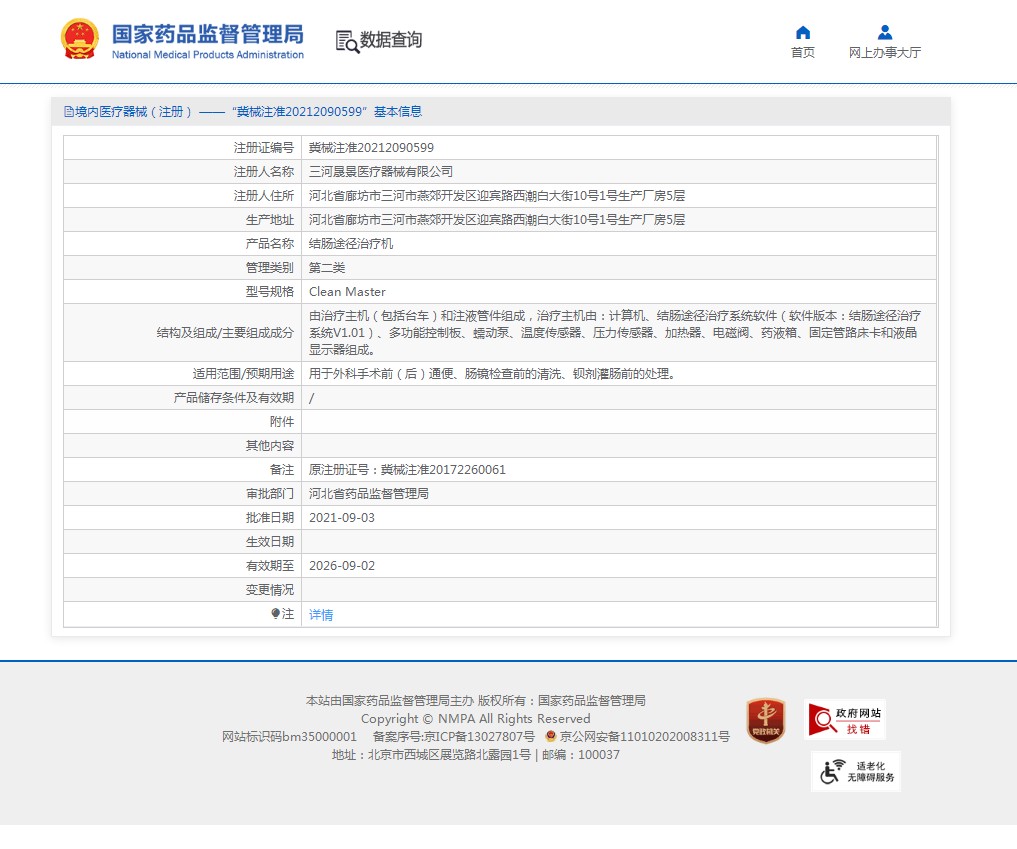Click Copyright © NMPA All Rights Reserved
Image resolution: width=1017 pixels, height=849 pixels.
pos(475,719)
